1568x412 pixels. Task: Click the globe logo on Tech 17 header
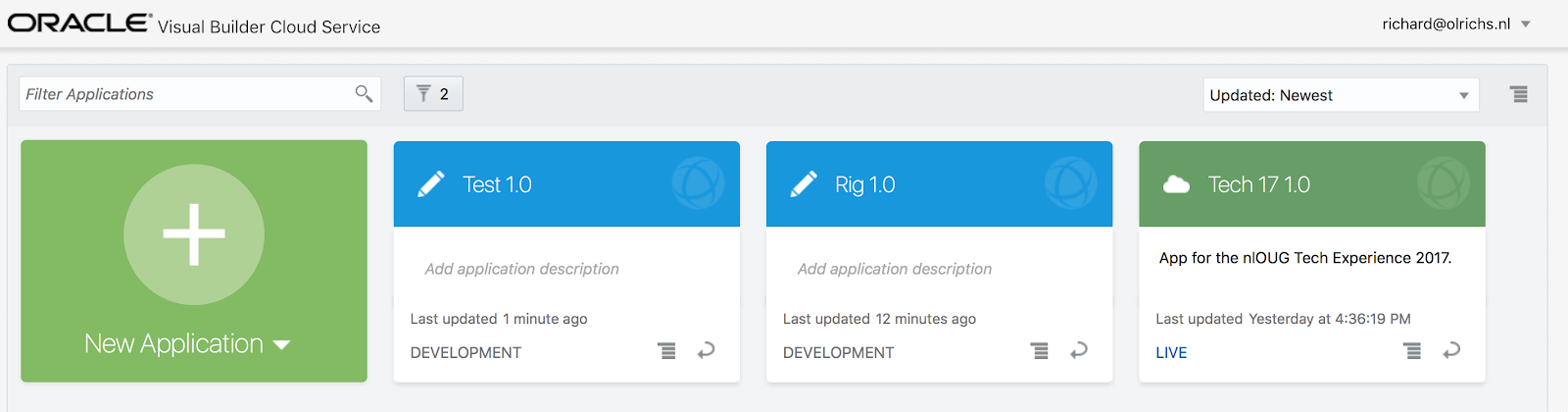1444,183
